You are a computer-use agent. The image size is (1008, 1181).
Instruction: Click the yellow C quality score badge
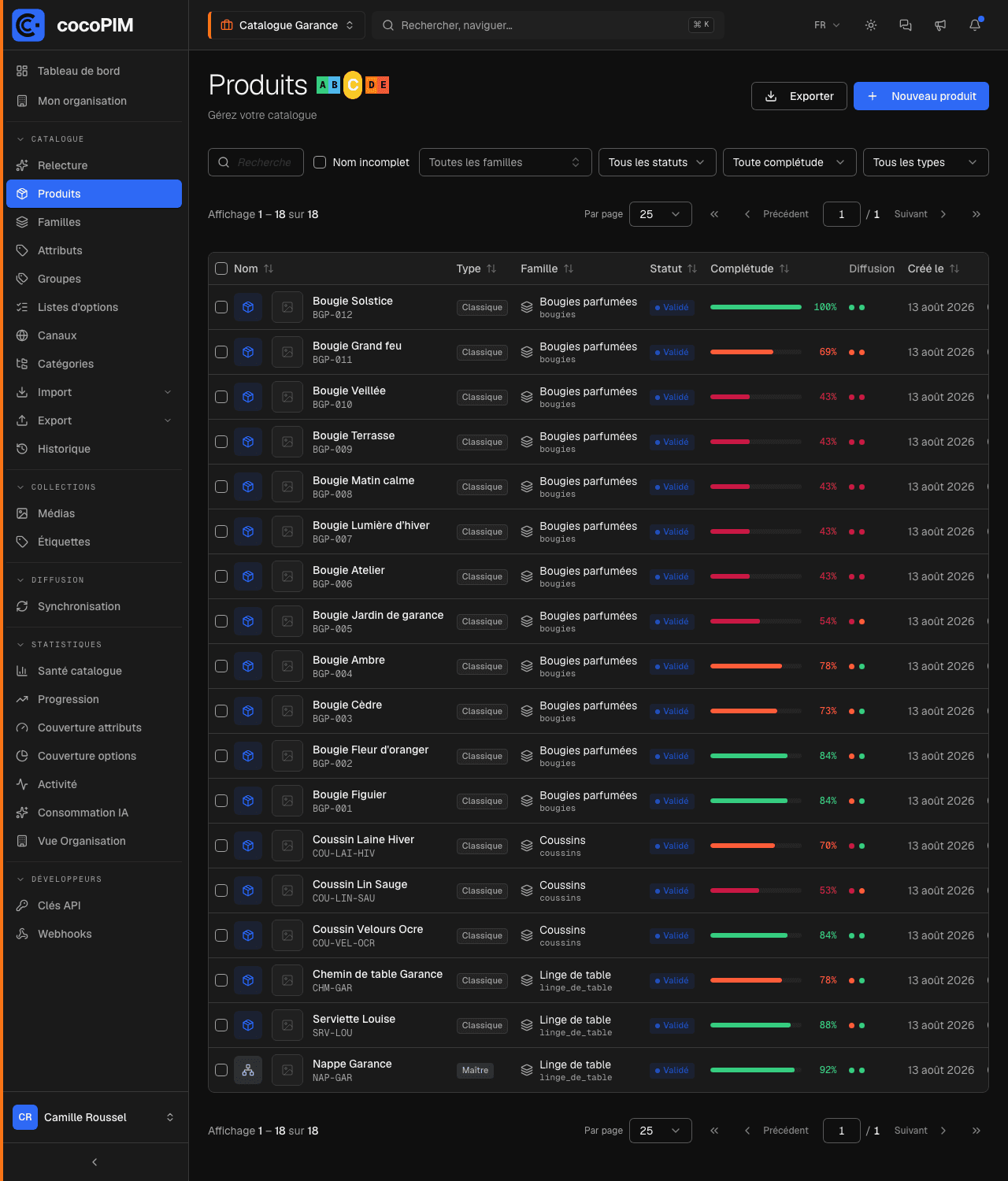(353, 85)
